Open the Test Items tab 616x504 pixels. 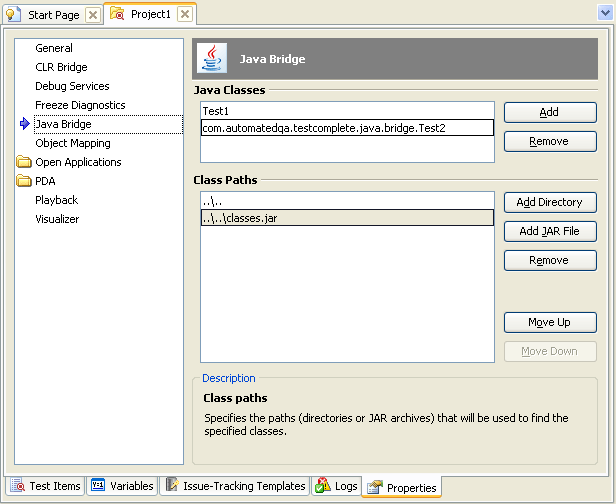coord(45,486)
